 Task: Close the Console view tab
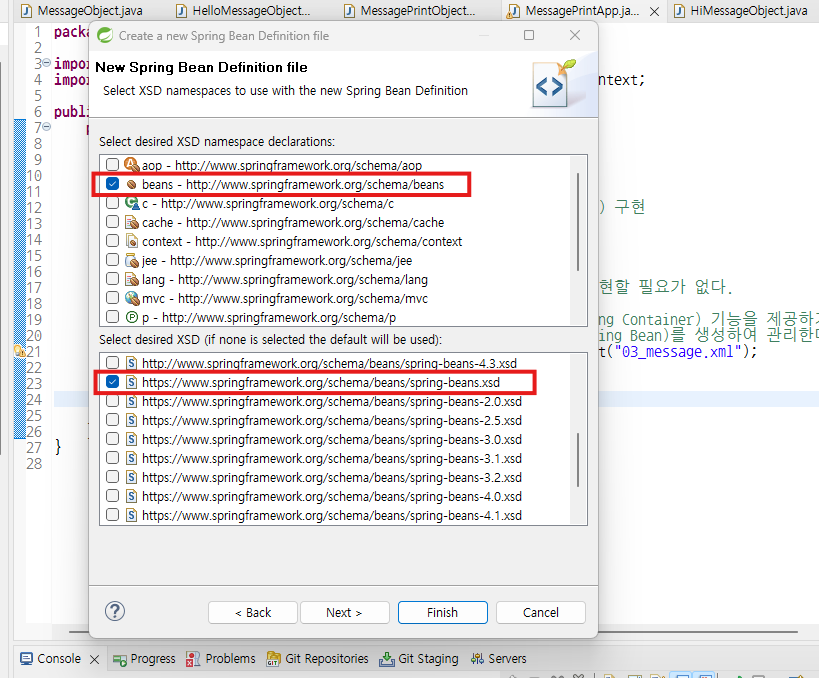click(95, 659)
